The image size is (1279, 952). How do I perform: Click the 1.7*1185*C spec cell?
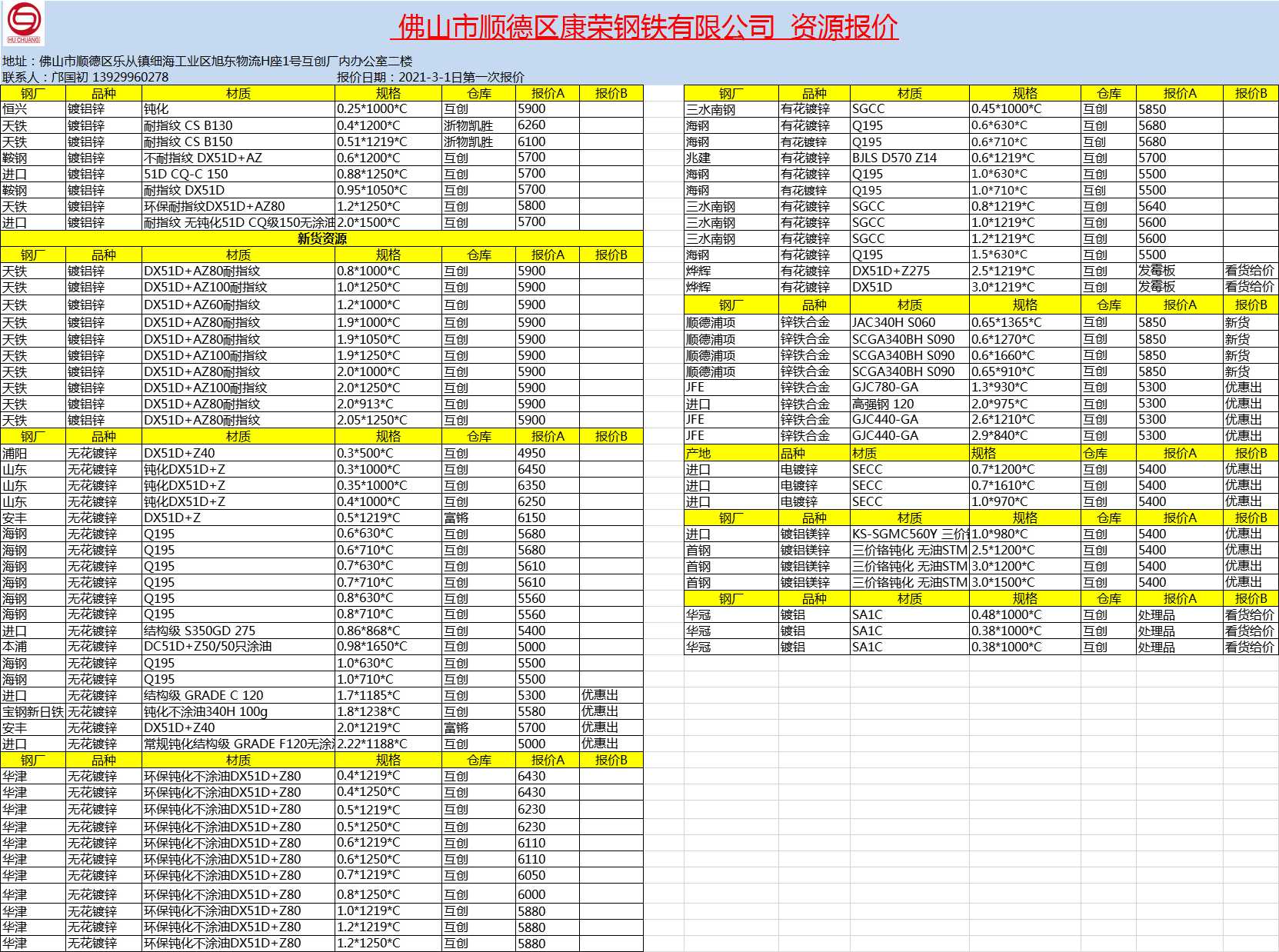coord(388,695)
